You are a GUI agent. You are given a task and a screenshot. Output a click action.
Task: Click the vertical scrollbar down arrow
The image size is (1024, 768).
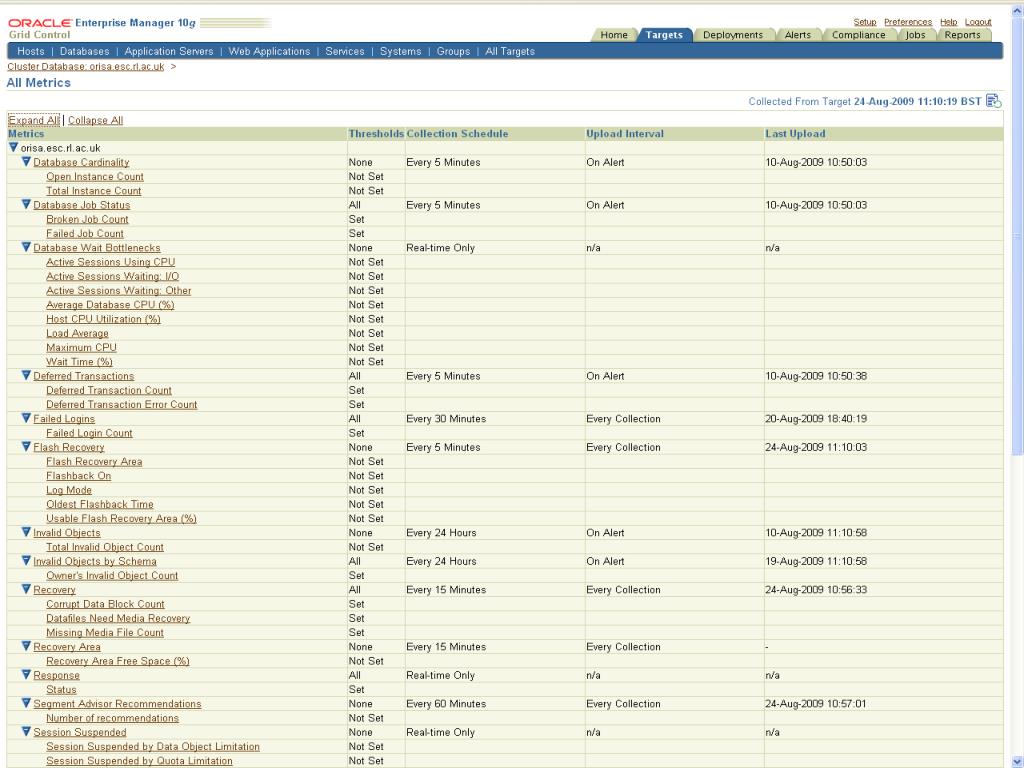pyautogui.click(x=1017, y=761)
